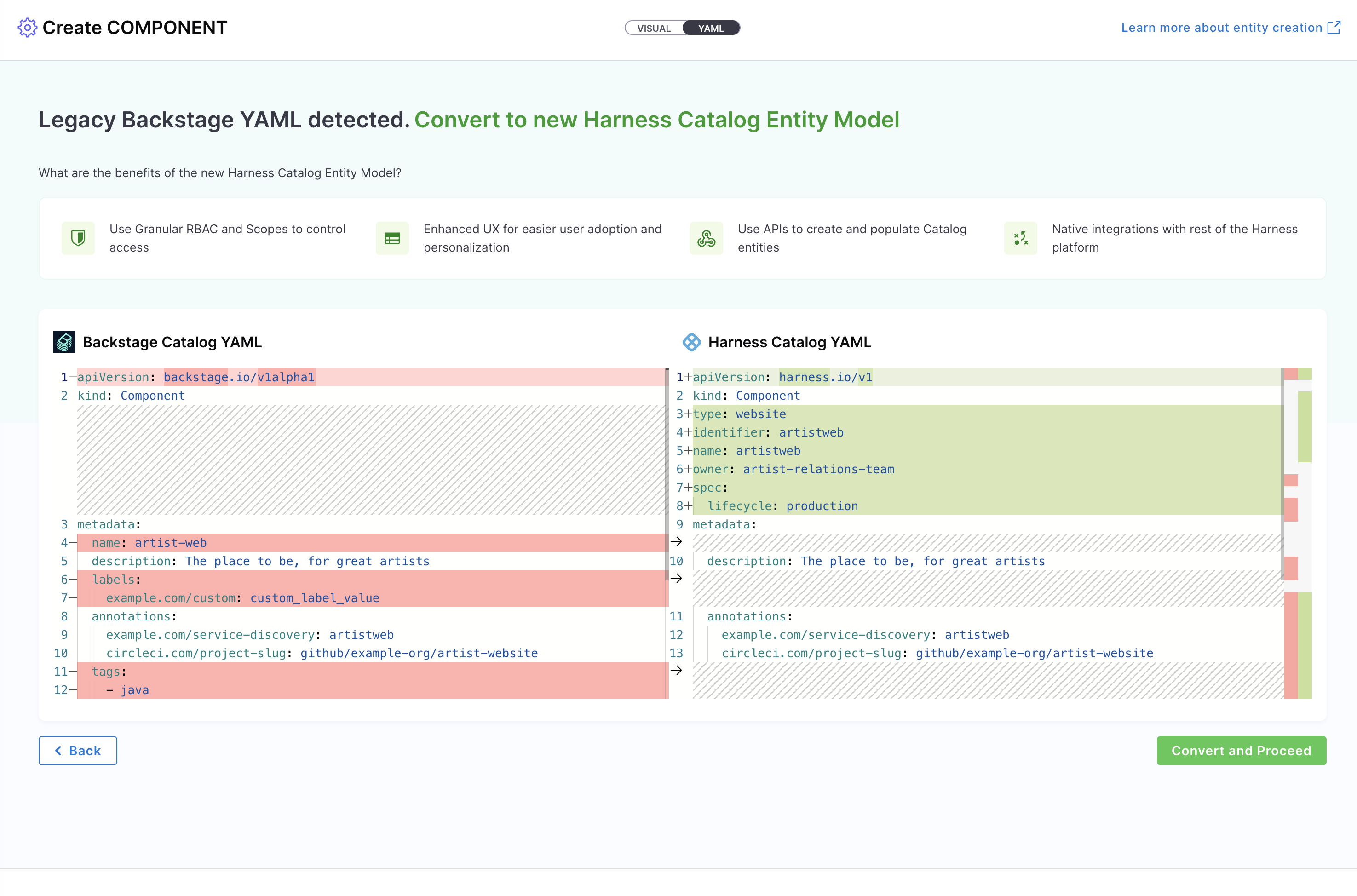This screenshot has height=896, width=1357.
Task: Select the VISUAL/YAML switch control
Action: click(x=683, y=28)
